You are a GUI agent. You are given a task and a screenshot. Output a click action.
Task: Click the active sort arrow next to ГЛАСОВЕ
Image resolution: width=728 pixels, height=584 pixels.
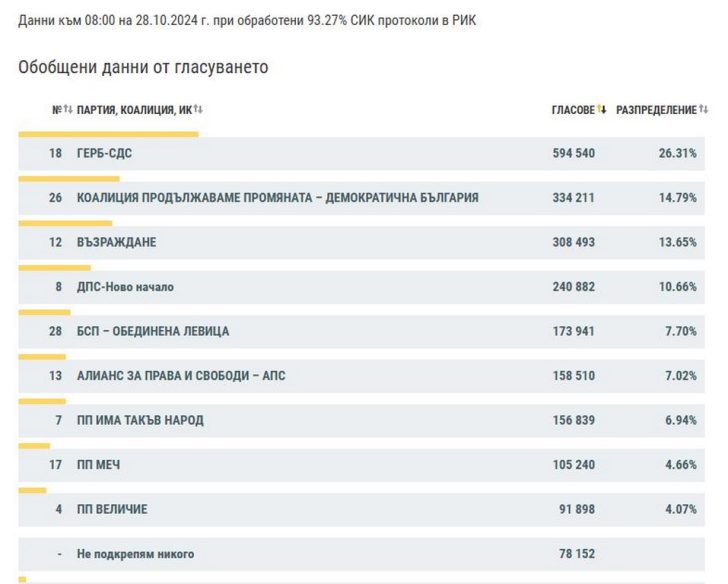602,110
